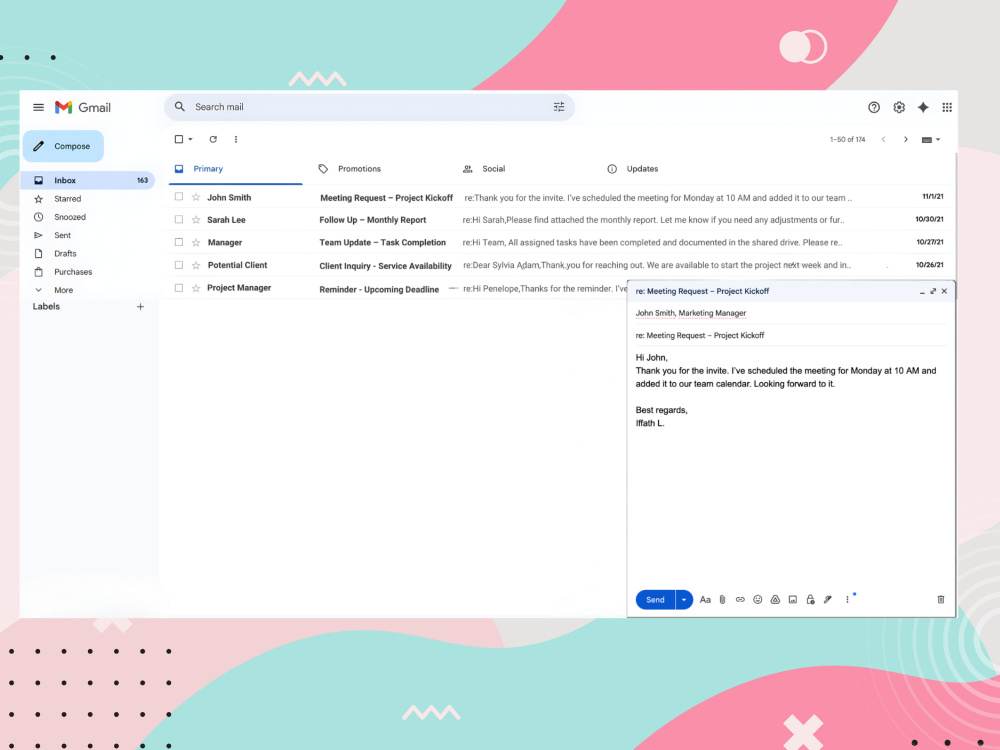Image resolution: width=1000 pixels, height=750 pixels.
Task: Click the Gmail logo
Action: (x=83, y=107)
